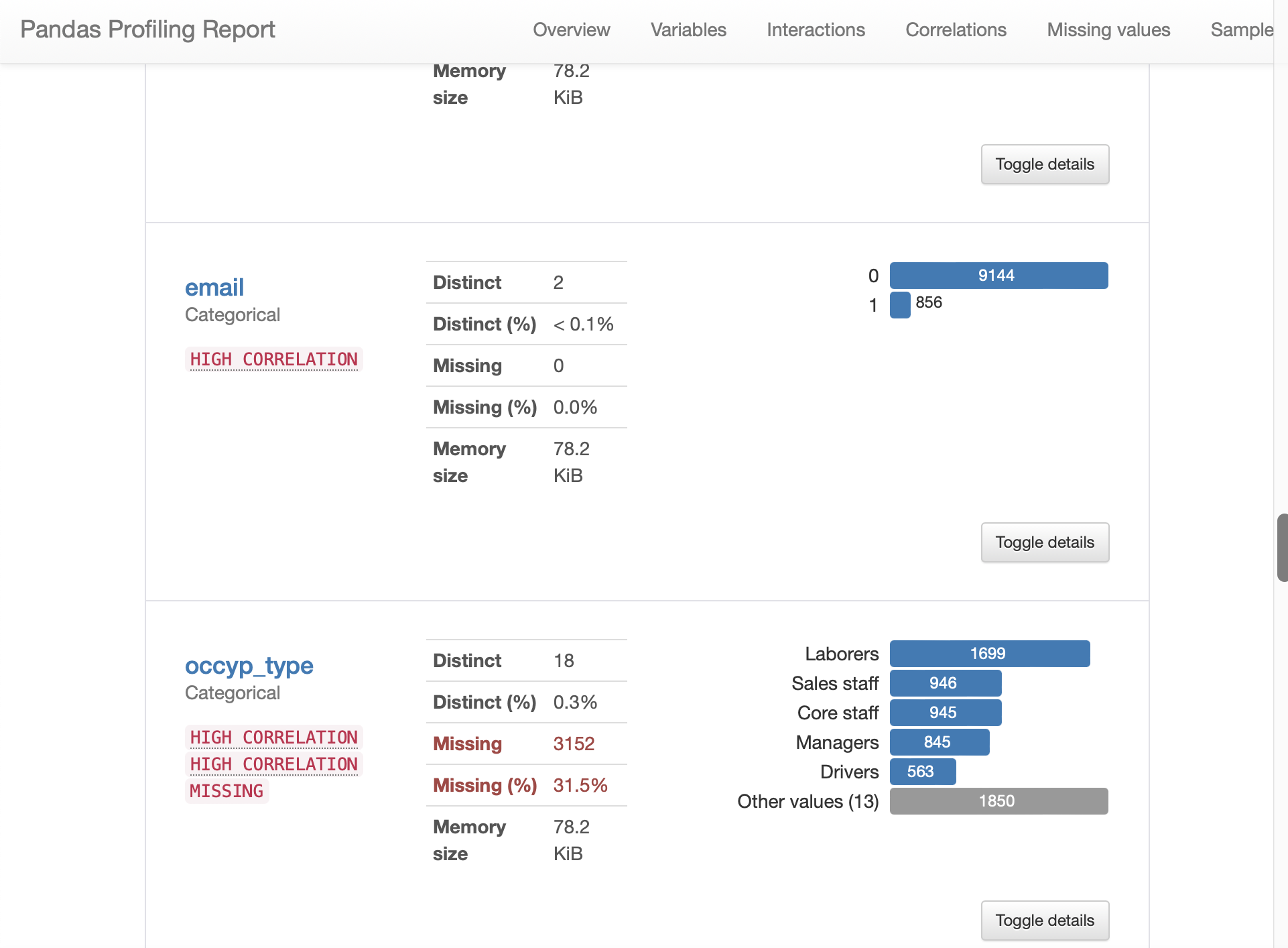The height and width of the screenshot is (948, 1288).
Task: Expand details of topmost variable card
Action: pos(1044,164)
